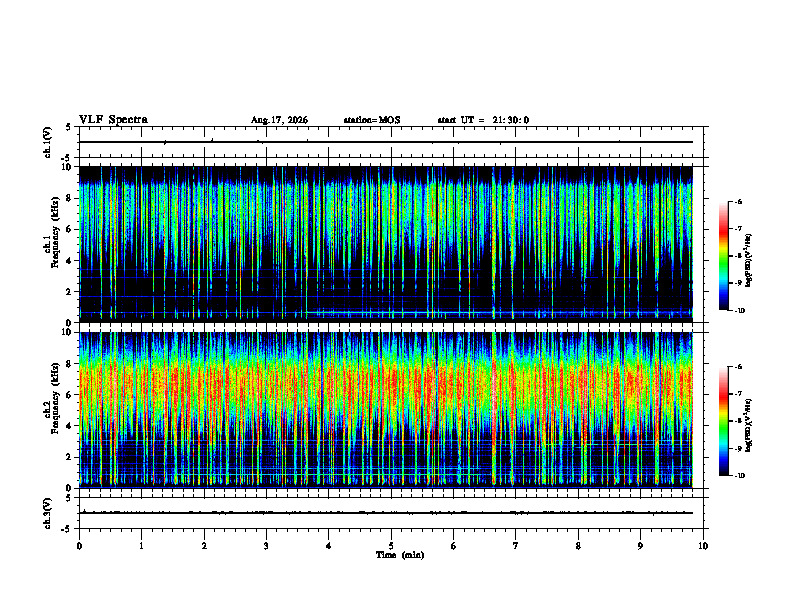Click the '-6' label on ch.1 colorbar

coord(738,201)
